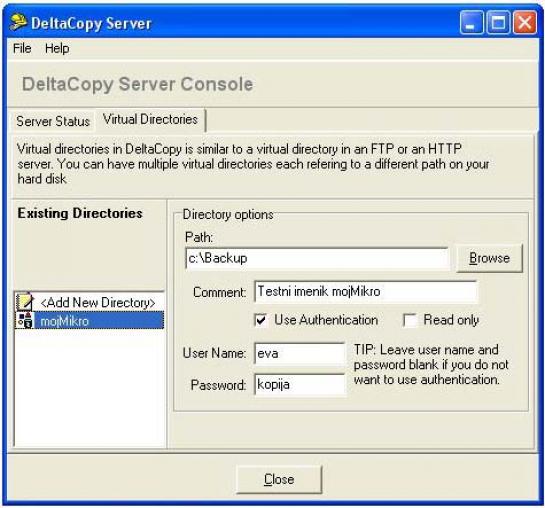The height and width of the screenshot is (508, 545).
Task: Open the File menu
Action: pos(22,48)
